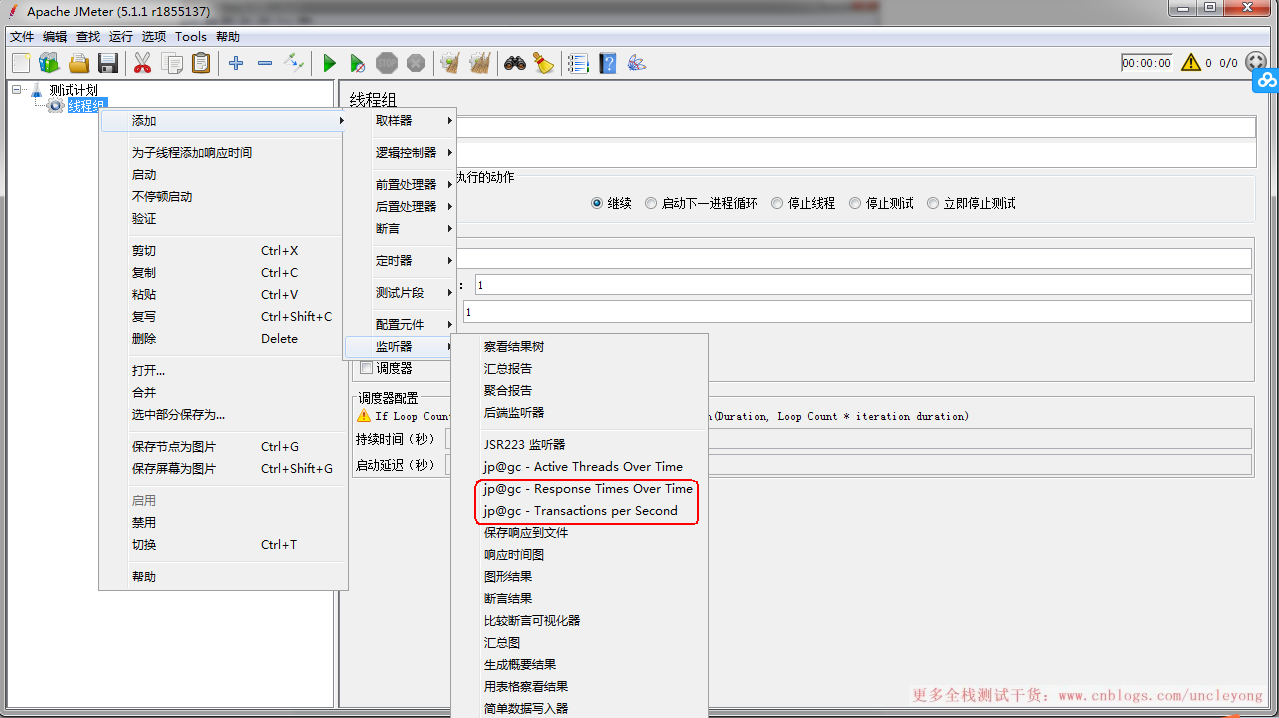Click the Expand All plus icon

pyautogui.click(x=236, y=63)
